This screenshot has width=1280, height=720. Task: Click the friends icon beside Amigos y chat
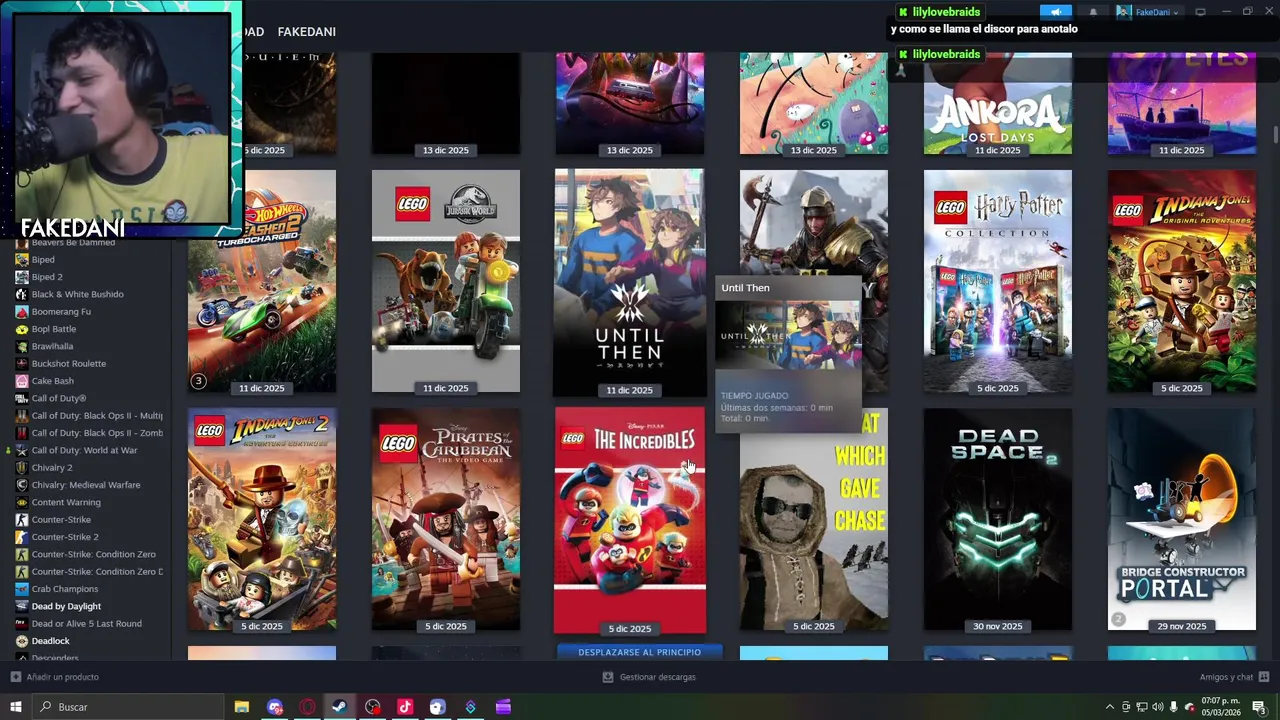tap(1263, 677)
